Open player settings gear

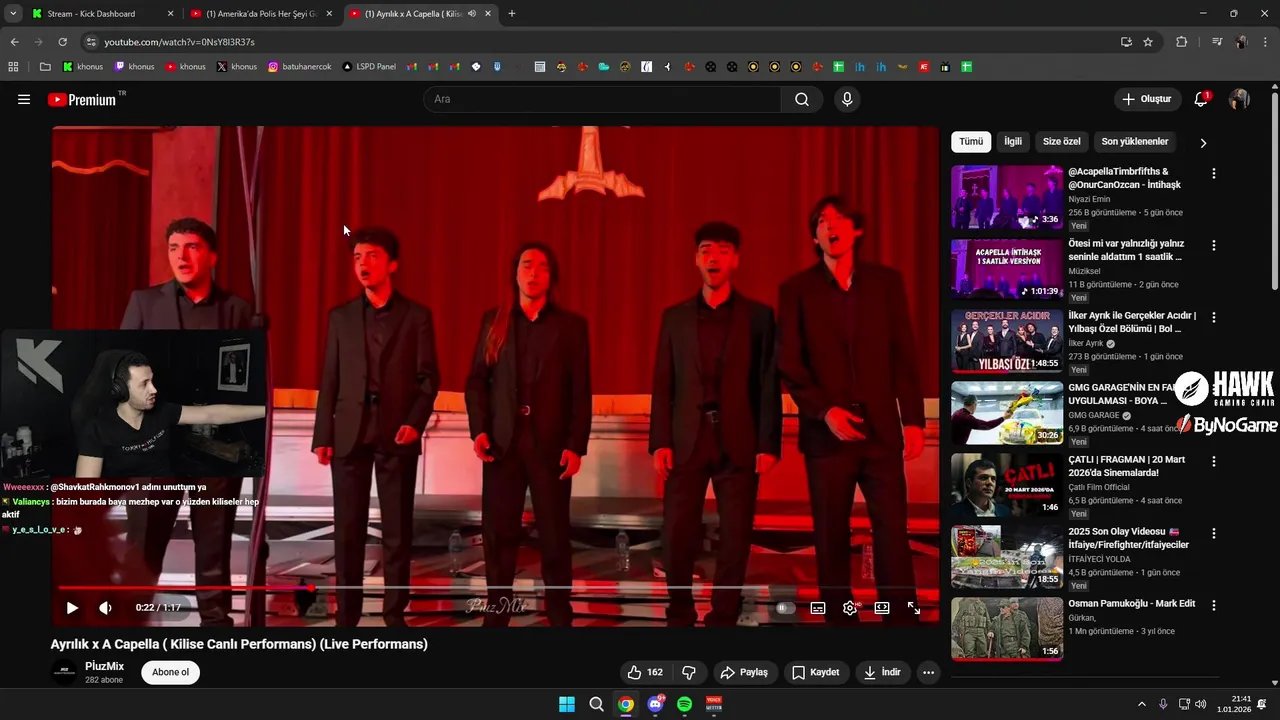[x=850, y=608]
